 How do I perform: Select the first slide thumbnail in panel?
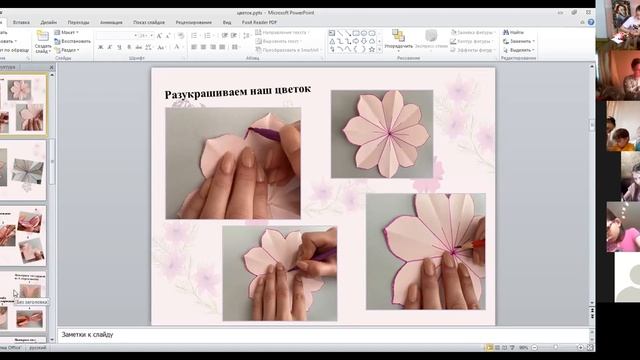(23, 104)
